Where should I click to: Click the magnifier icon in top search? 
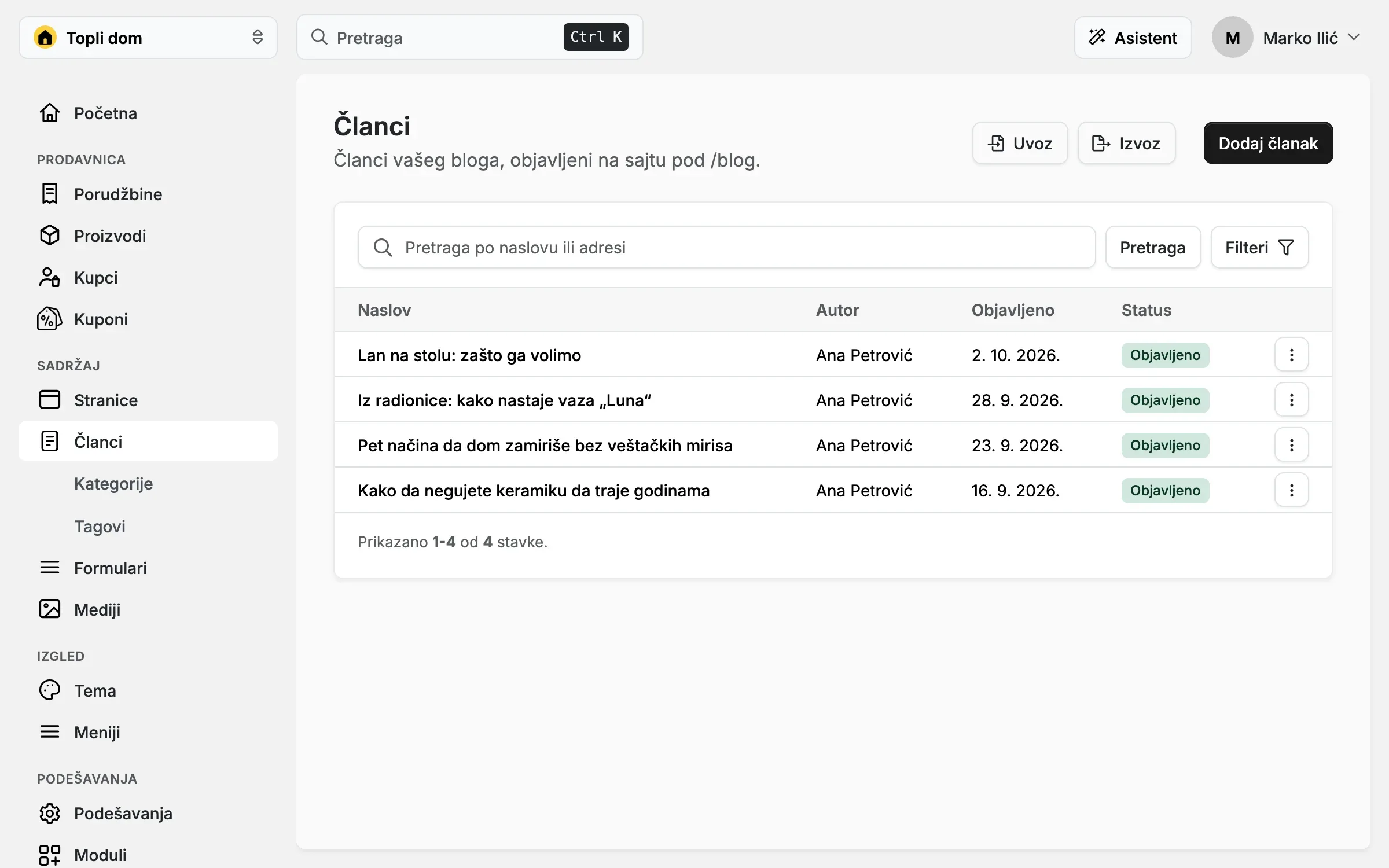pyautogui.click(x=319, y=37)
